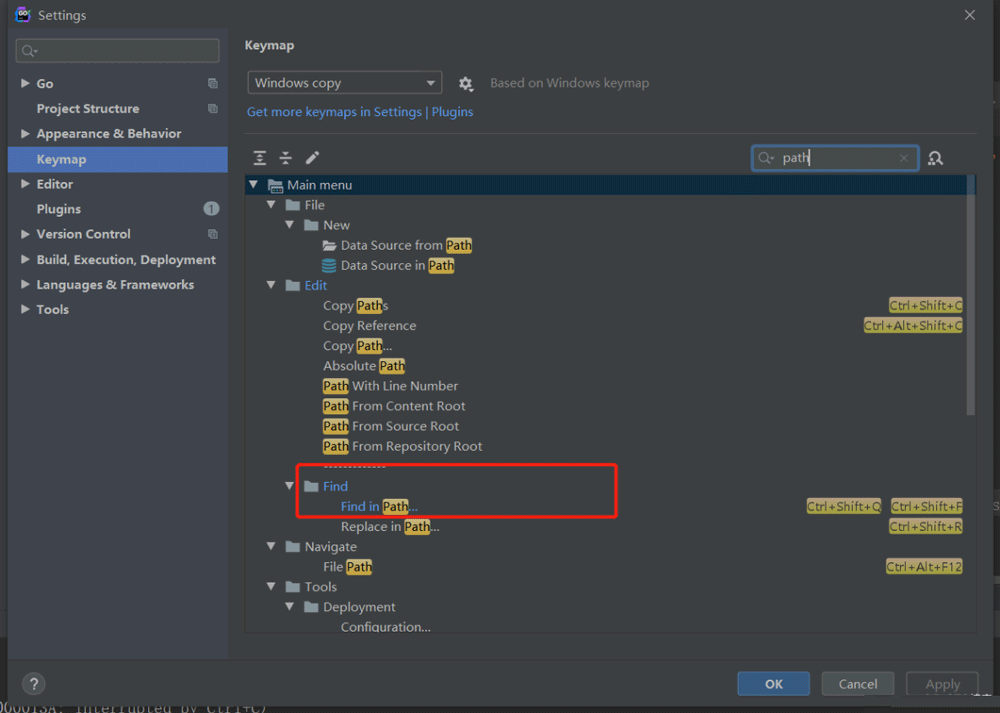The height and width of the screenshot is (713, 1000).
Task: Open the Windows copy keymap dropdown
Action: (344, 83)
